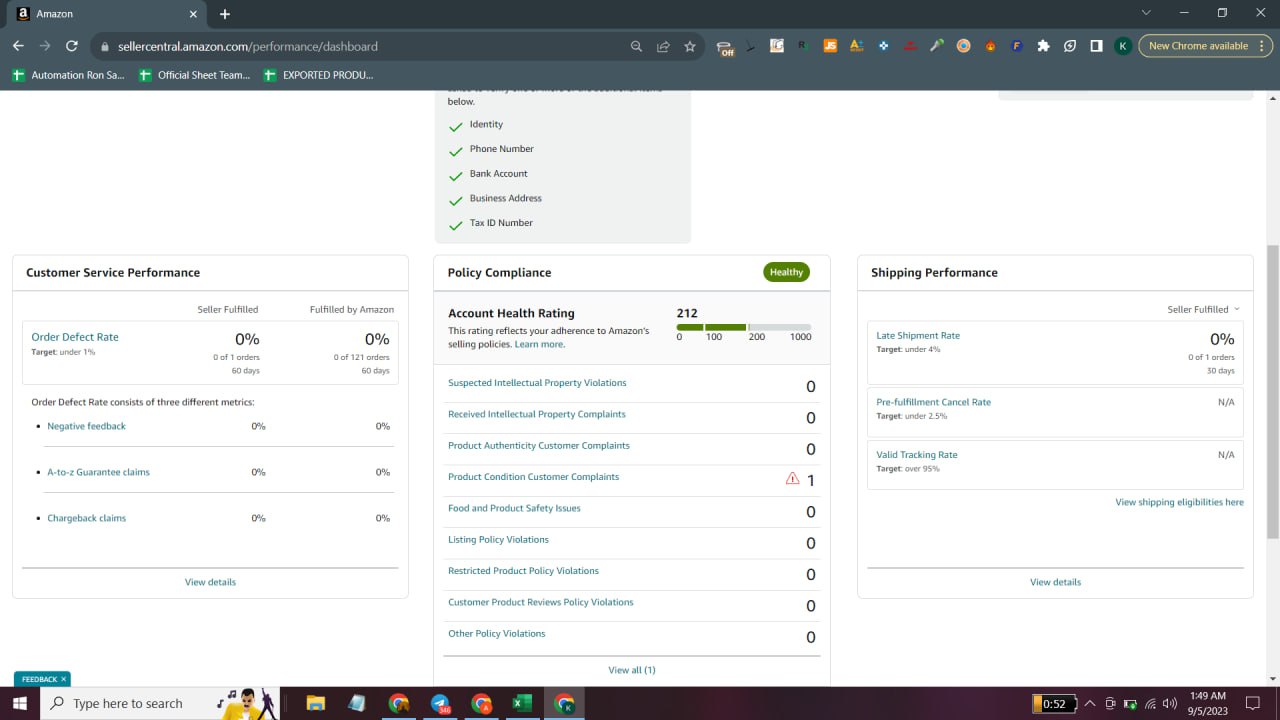Open Received Intellectual Property Complaints
The height and width of the screenshot is (720, 1280).
[537, 414]
